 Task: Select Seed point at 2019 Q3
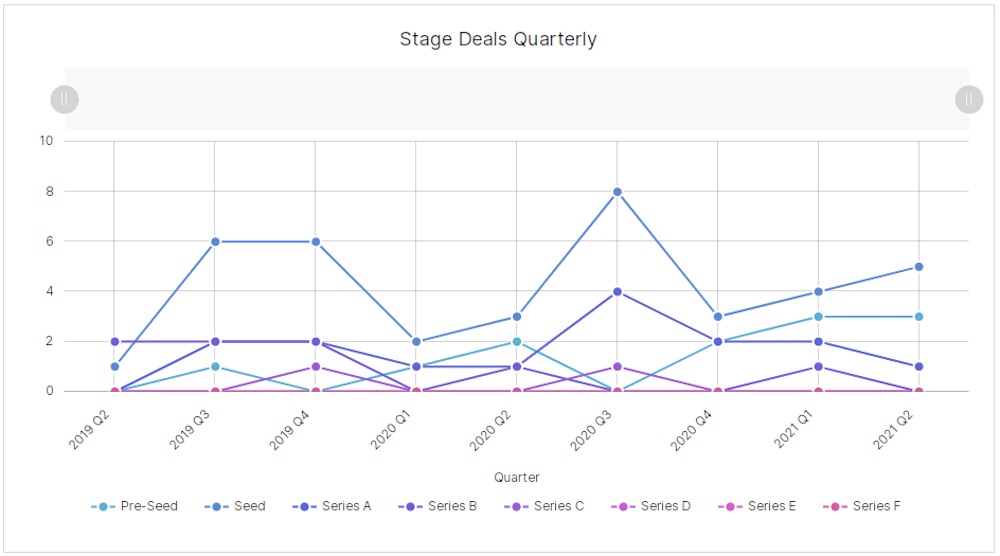click(x=215, y=241)
